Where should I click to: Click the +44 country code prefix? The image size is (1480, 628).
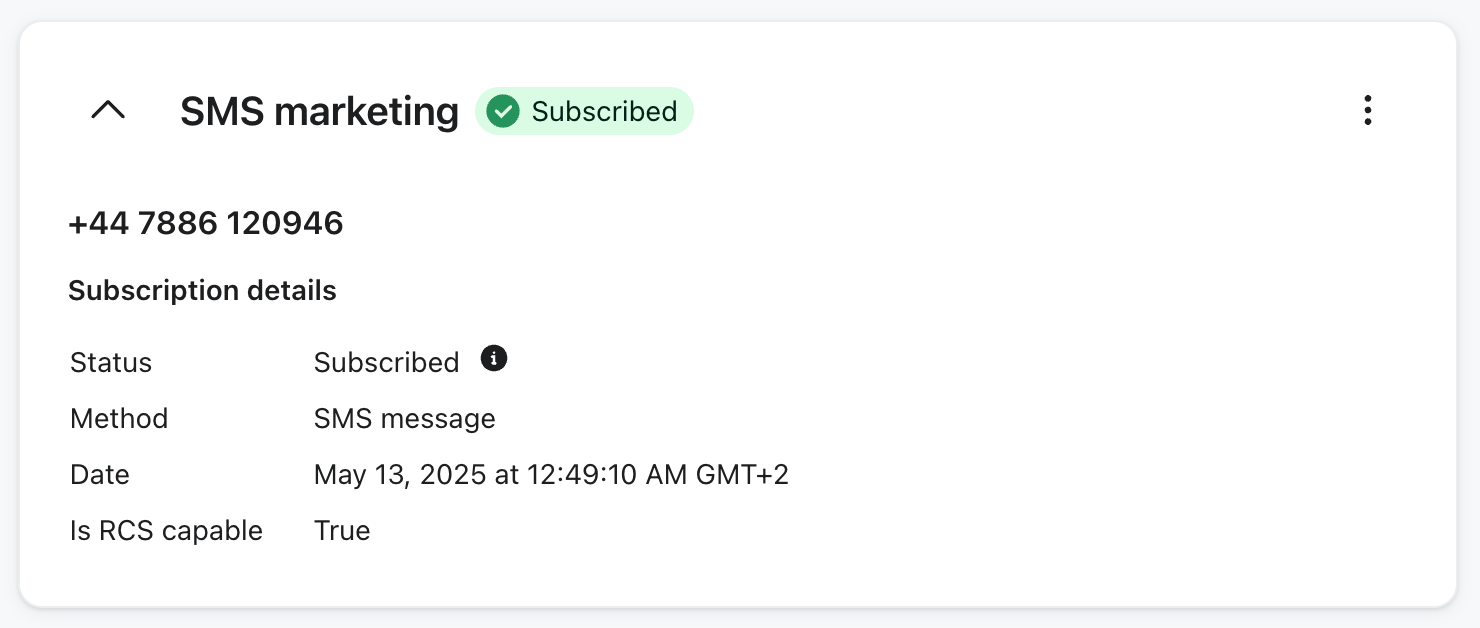coord(98,223)
